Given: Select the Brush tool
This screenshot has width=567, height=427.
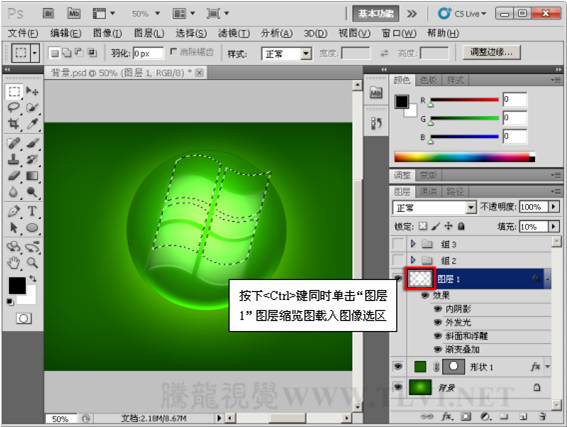Looking at the screenshot, I should pos(32,143).
